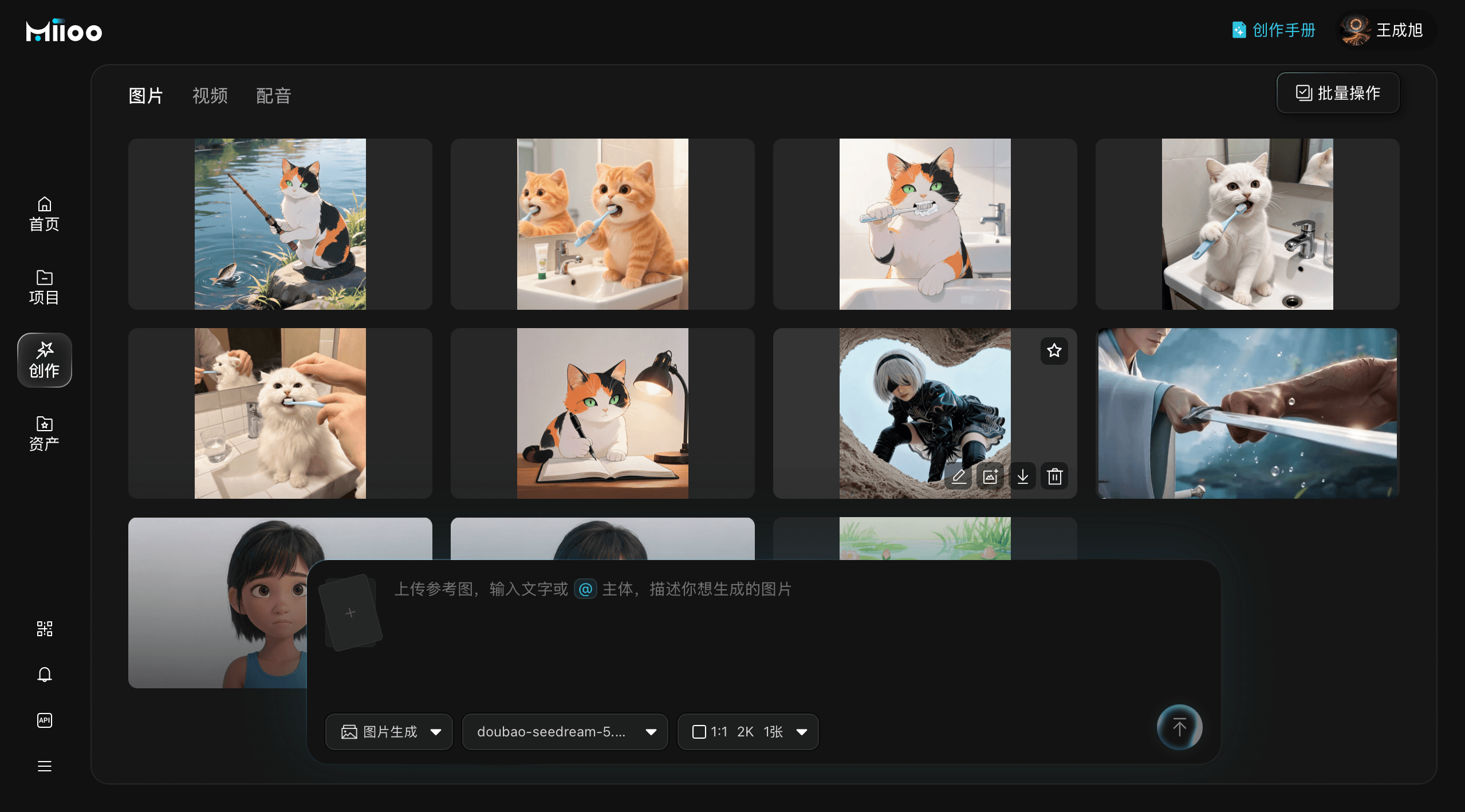Favorite the 2B image with star icon
Image resolution: width=1465 pixels, height=812 pixels.
click(x=1054, y=350)
